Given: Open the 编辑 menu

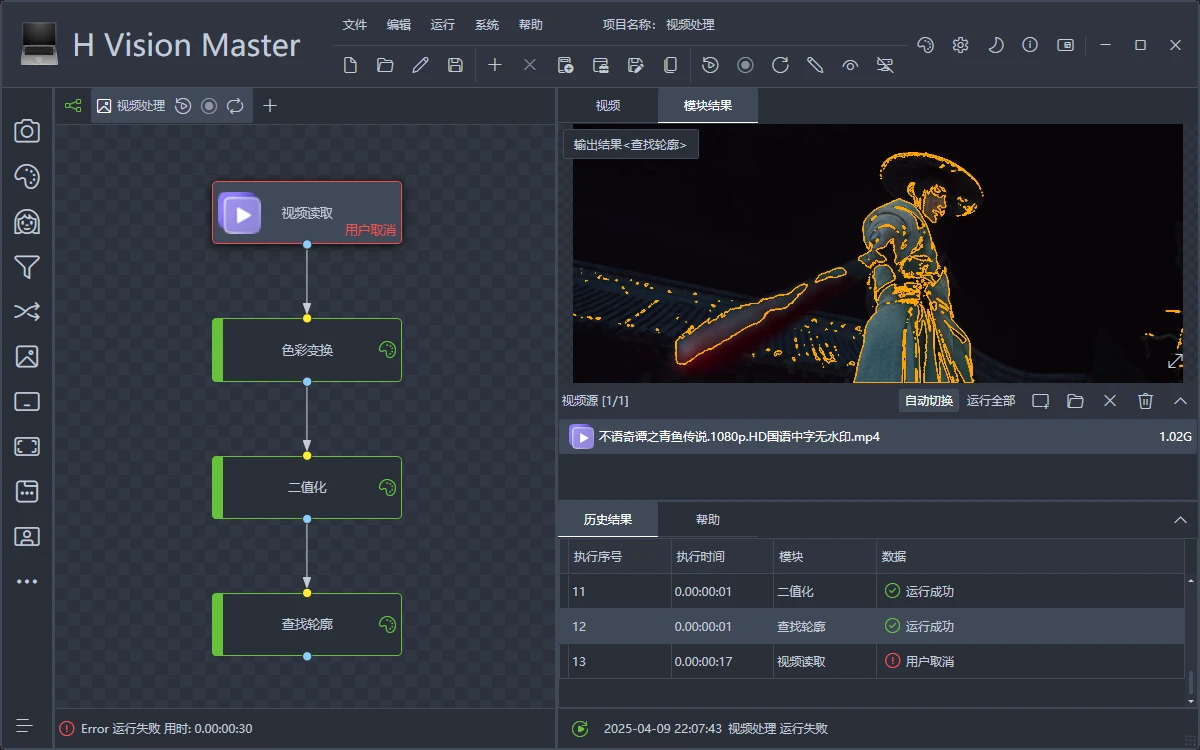Looking at the screenshot, I should [x=398, y=25].
